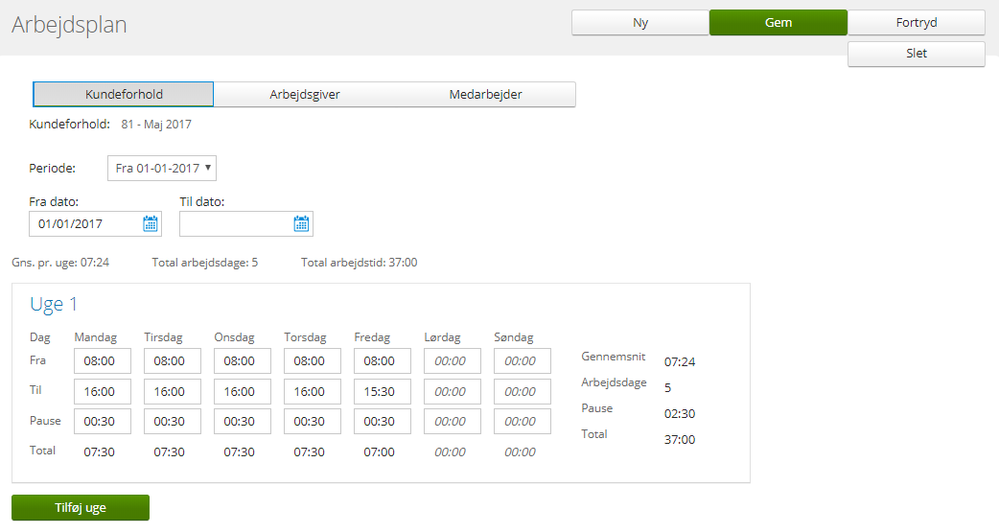Screen dimensions: 999x531
Task: Cancel changes with the Fortryd button
Action: [916, 22]
